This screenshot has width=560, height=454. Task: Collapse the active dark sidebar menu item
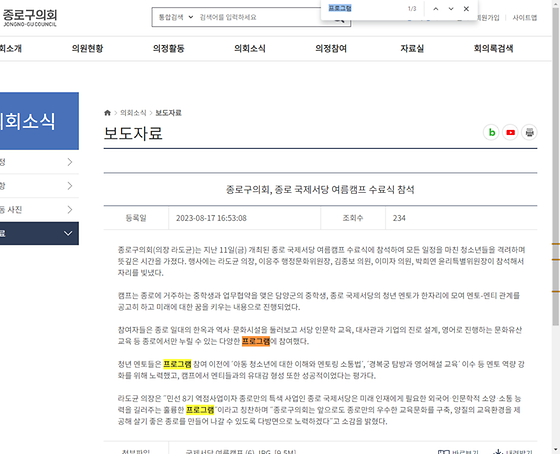point(39,233)
